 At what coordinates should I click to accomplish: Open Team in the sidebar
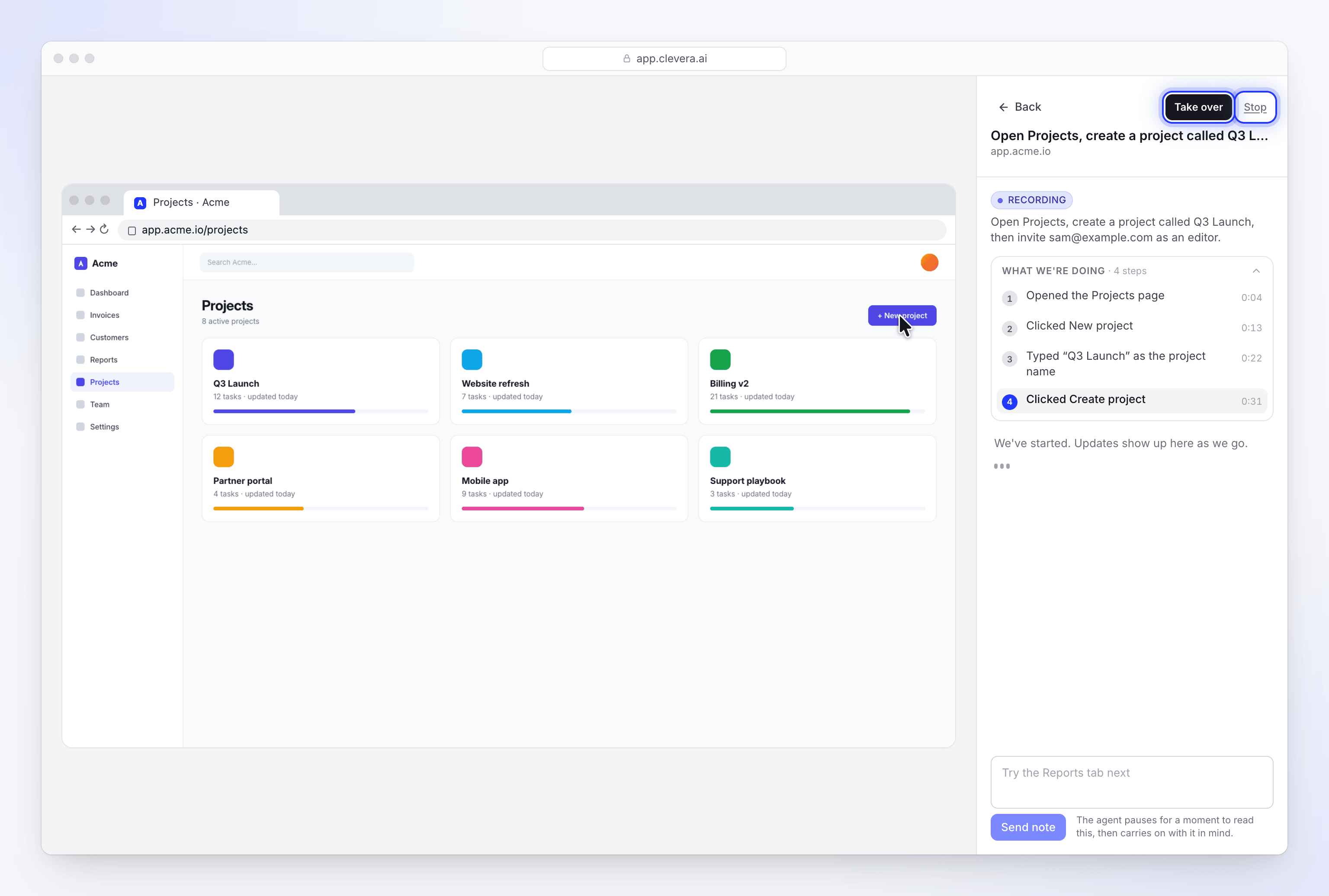(x=122, y=404)
